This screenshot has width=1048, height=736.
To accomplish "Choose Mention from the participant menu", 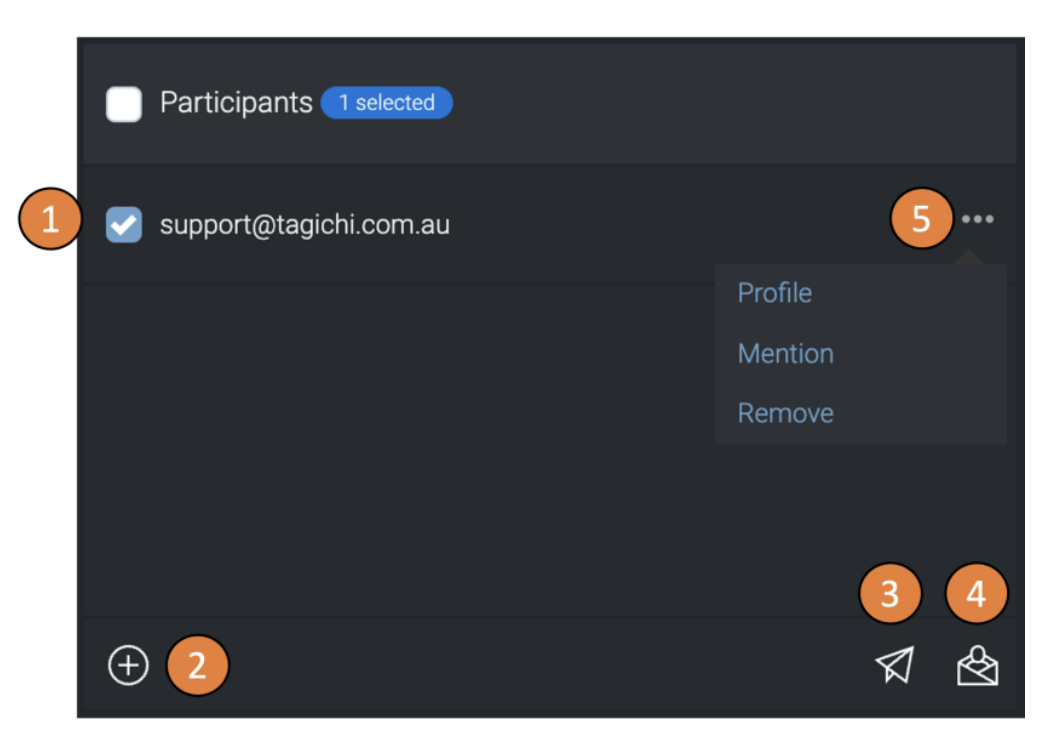I will pos(785,353).
